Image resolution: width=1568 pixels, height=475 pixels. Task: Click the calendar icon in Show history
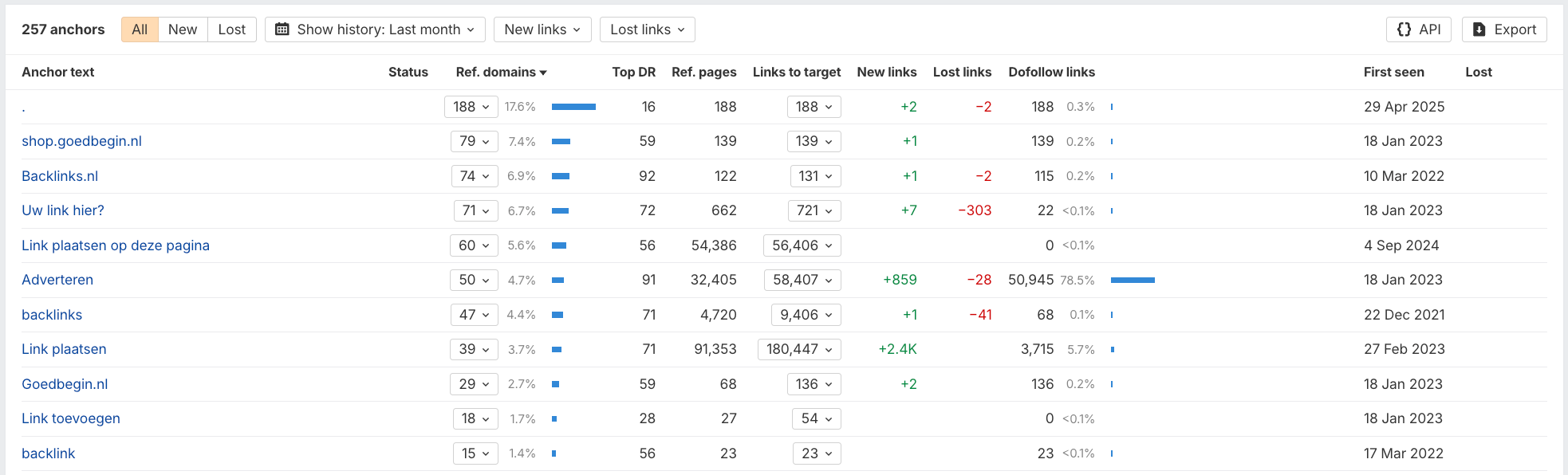(282, 29)
